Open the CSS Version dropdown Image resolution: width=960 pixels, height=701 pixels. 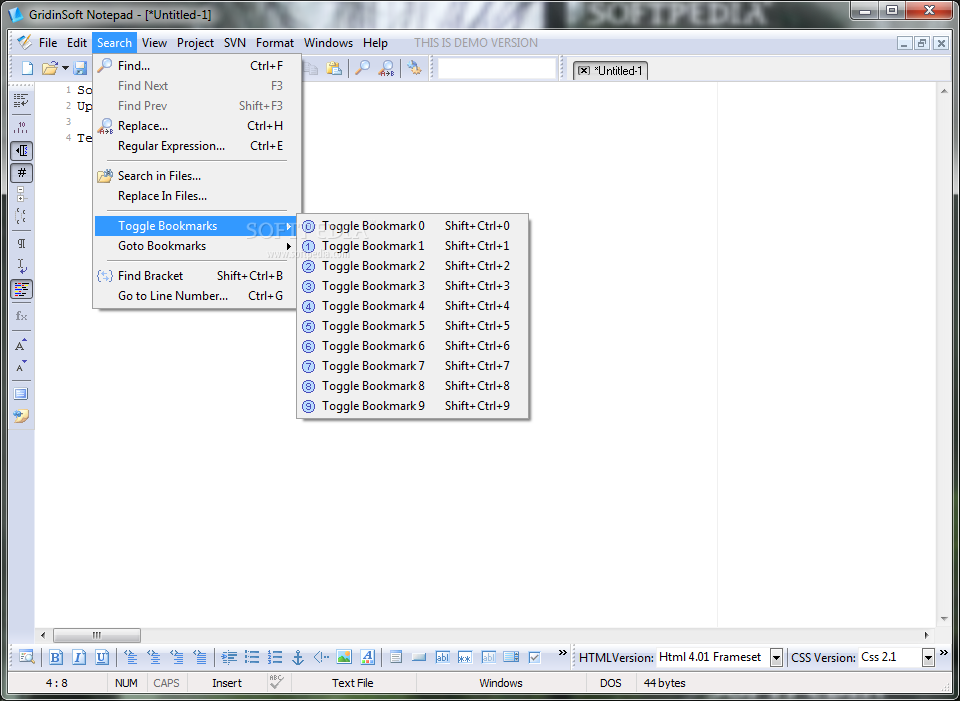click(x=928, y=658)
